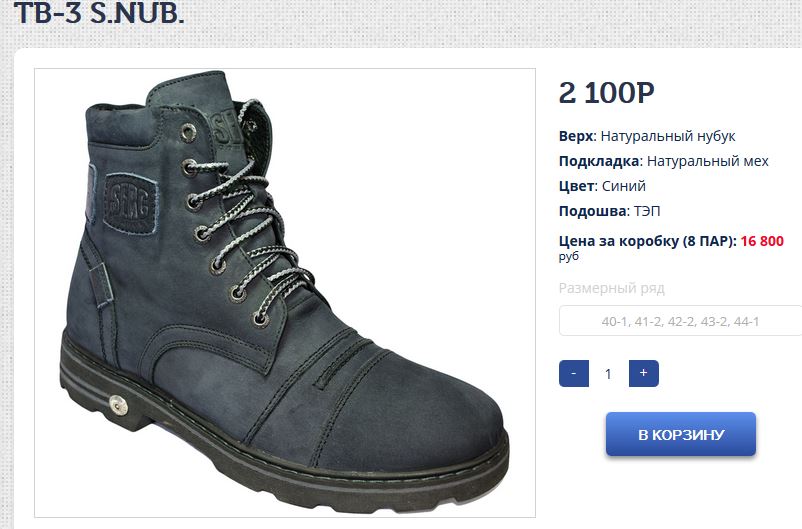Click the Подошва: ТЭП attribute
Image resolution: width=802 pixels, height=529 pixels.
point(609,211)
